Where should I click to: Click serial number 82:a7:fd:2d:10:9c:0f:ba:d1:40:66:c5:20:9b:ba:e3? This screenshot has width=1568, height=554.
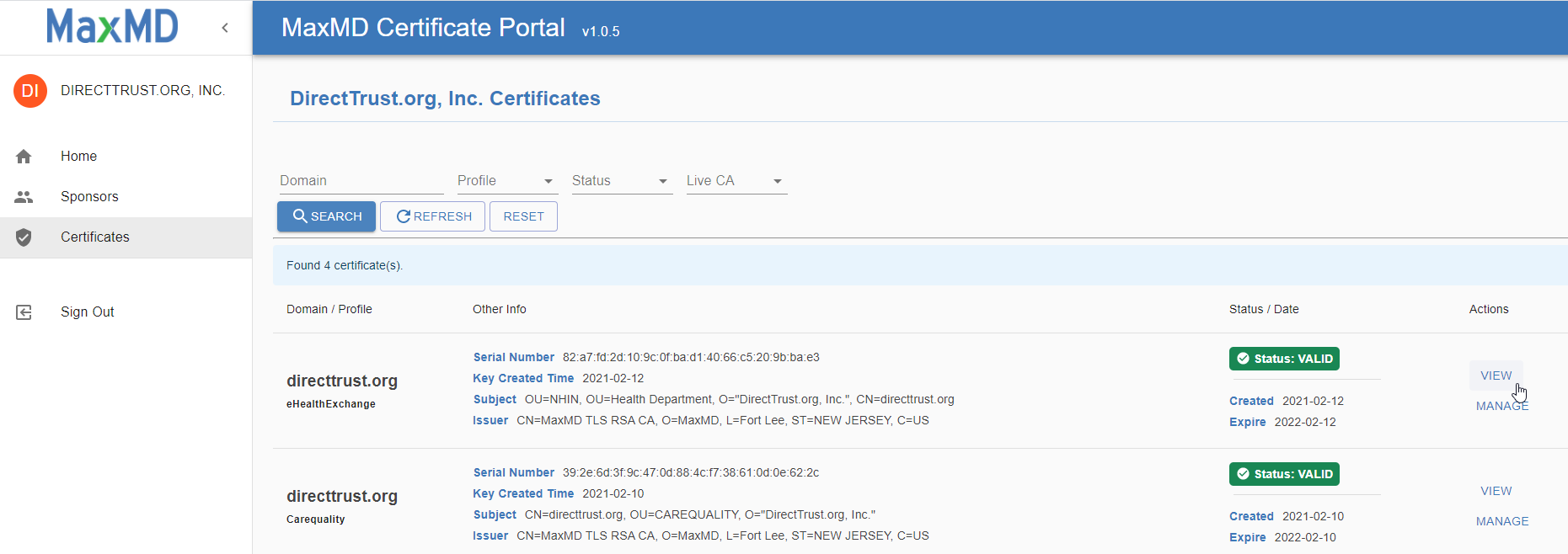tap(691, 357)
